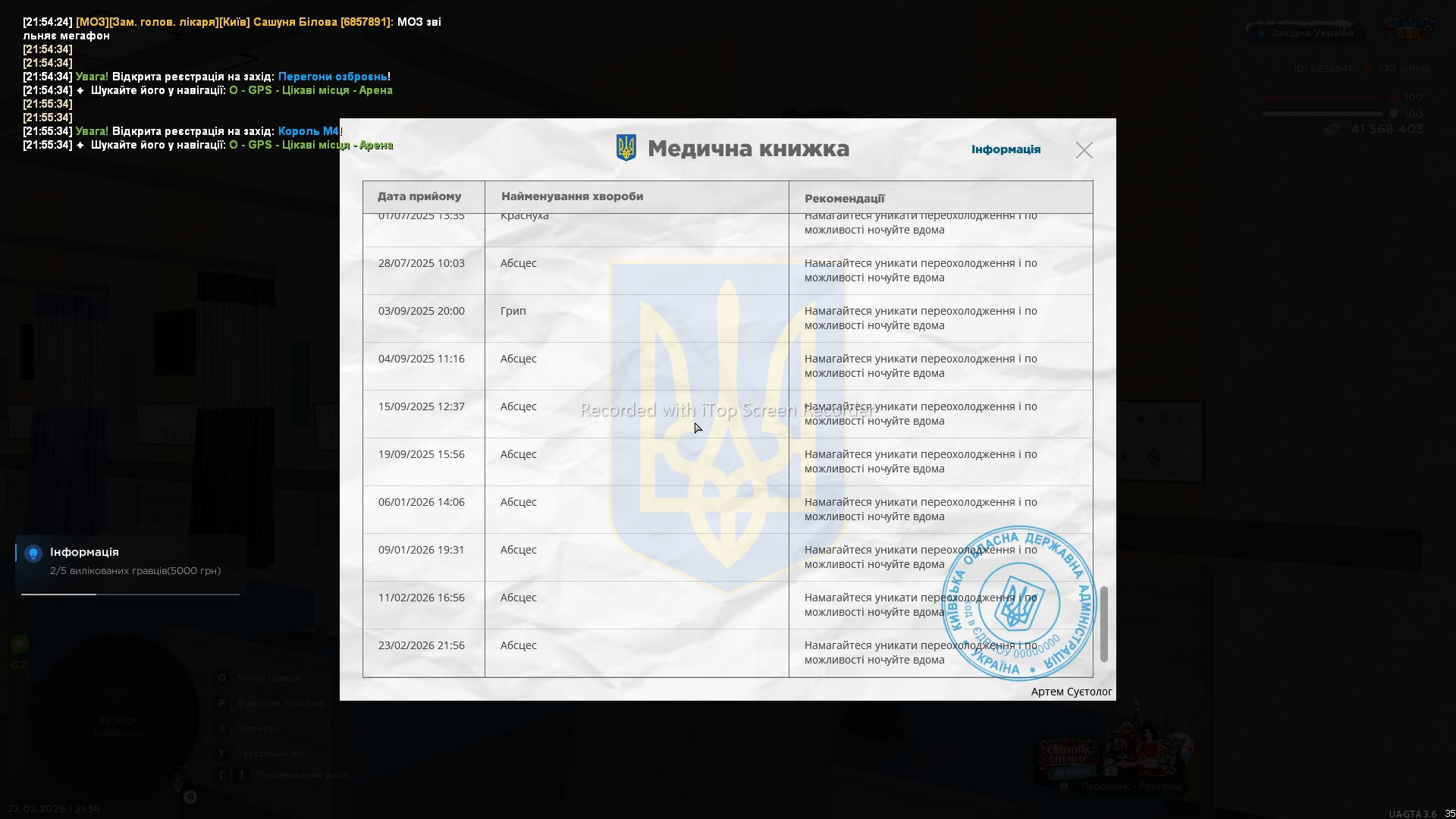Click the green GZ shield icon
The height and width of the screenshot is (819, 1456).
click(20, 645)
